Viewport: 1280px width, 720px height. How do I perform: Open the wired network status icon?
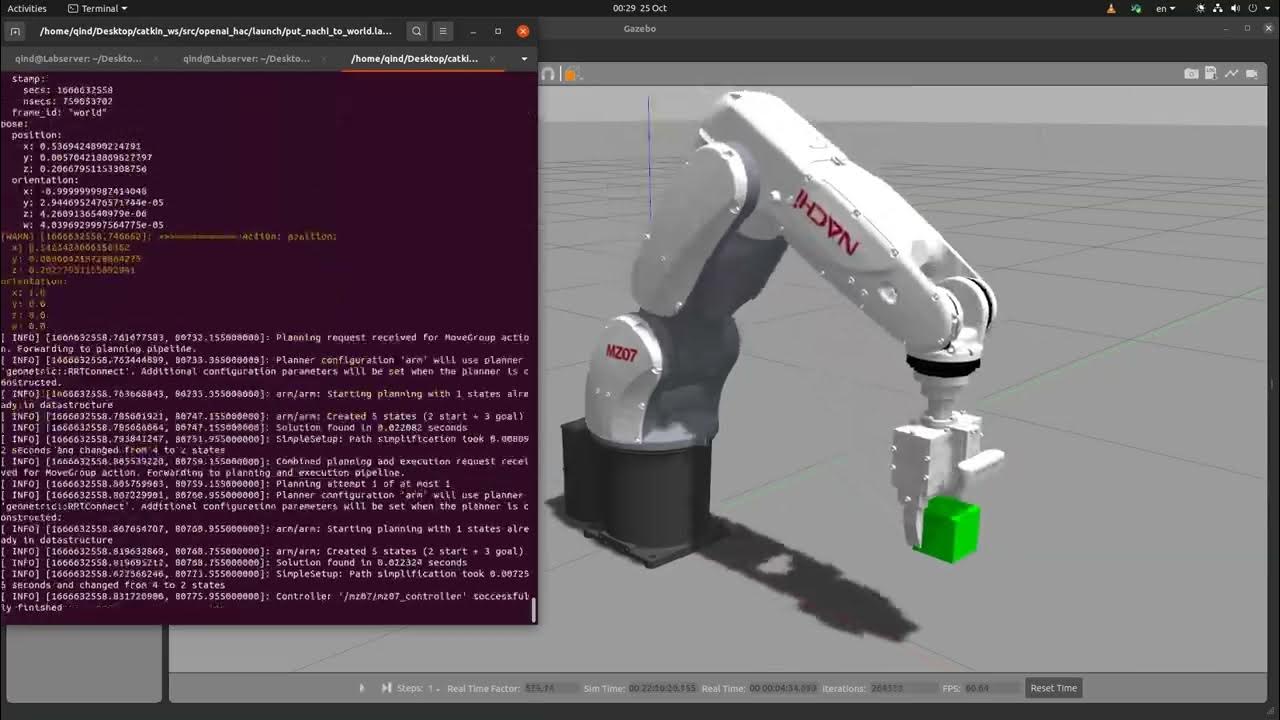pos(1219,8)
